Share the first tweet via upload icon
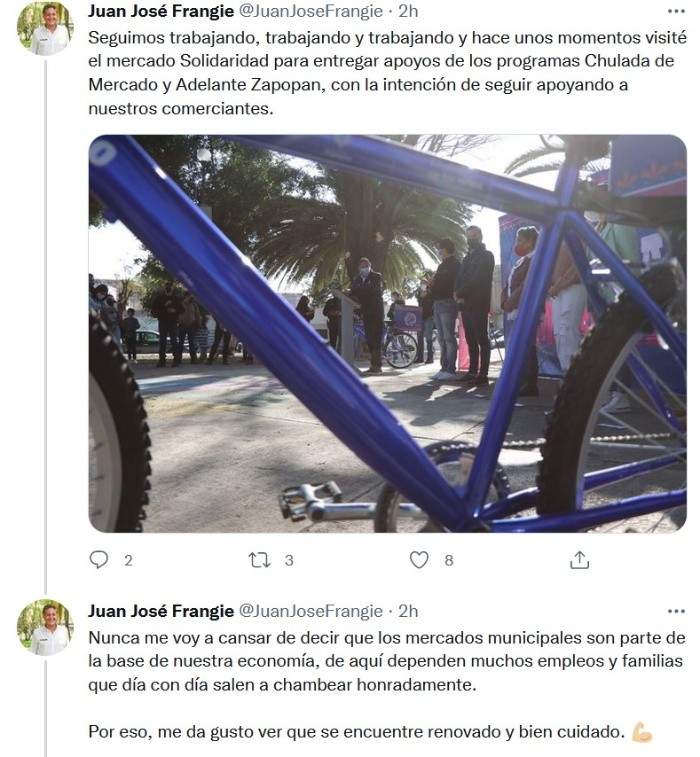Screen dimensions: 700x757 pos(579,560)
